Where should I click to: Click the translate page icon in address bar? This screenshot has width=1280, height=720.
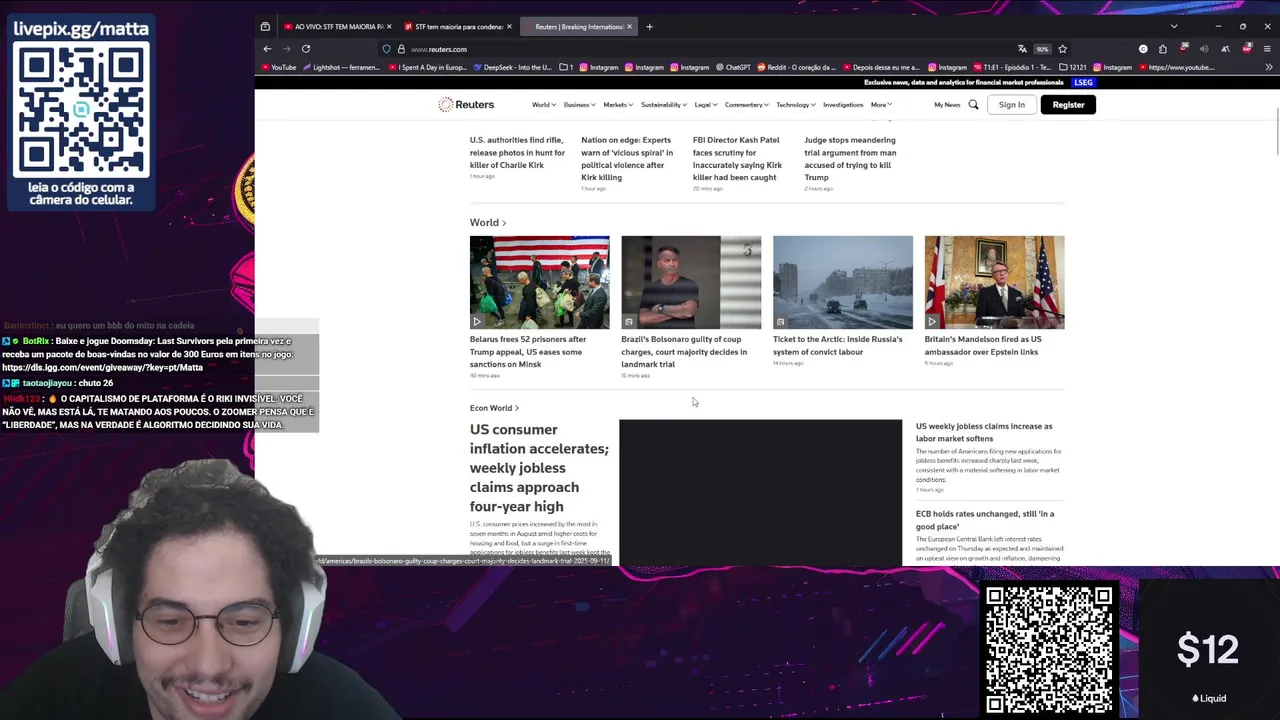click(1022, 49)
